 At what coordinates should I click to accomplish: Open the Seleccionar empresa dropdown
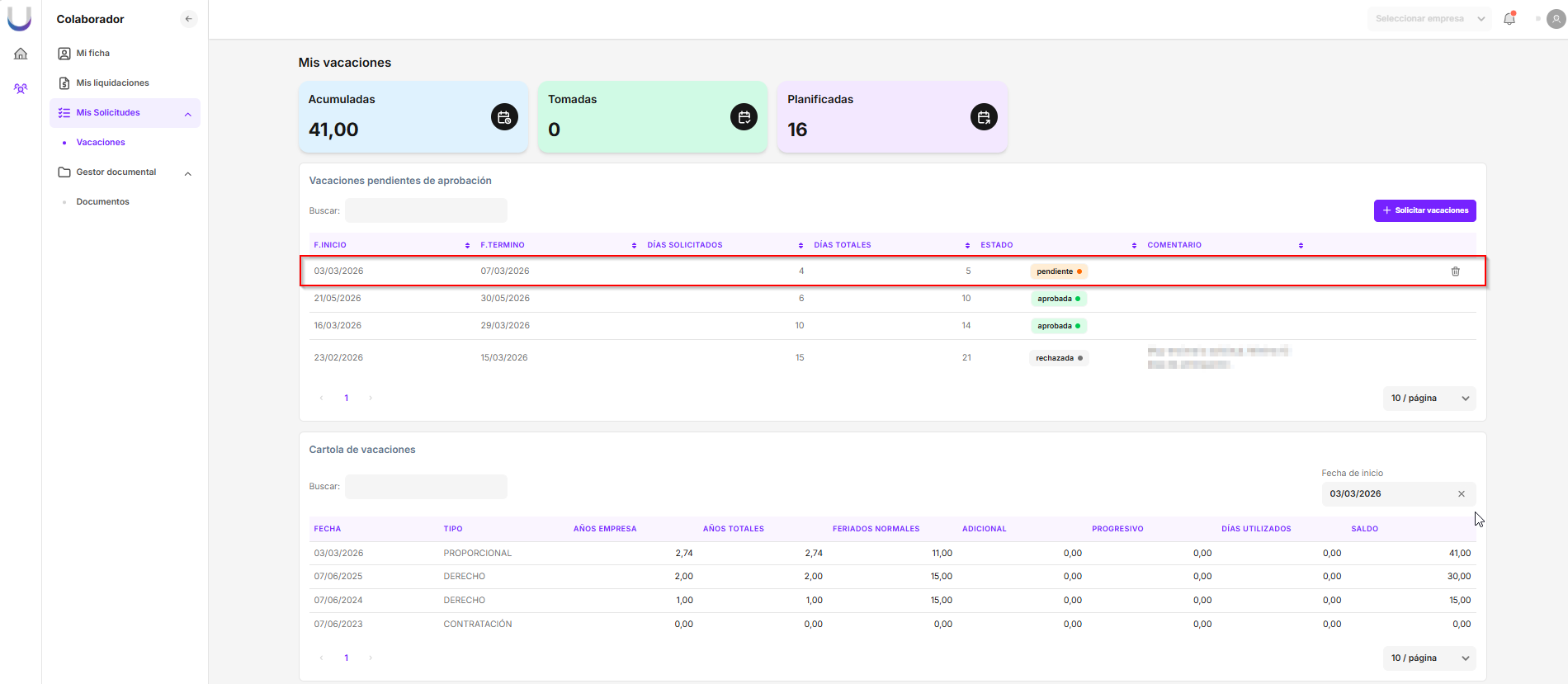1429,19
